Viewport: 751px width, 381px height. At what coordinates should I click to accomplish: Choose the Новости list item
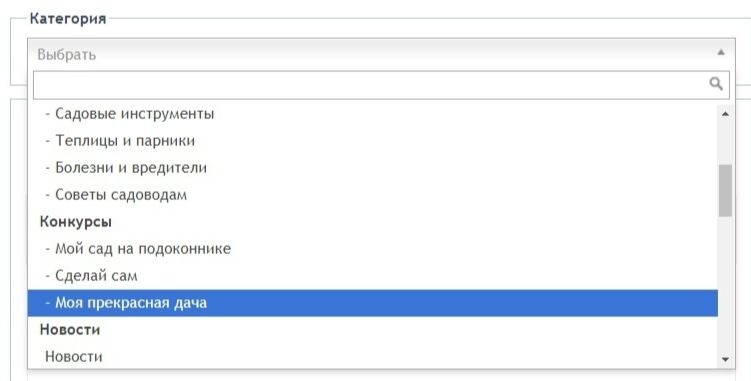(373, 357)
